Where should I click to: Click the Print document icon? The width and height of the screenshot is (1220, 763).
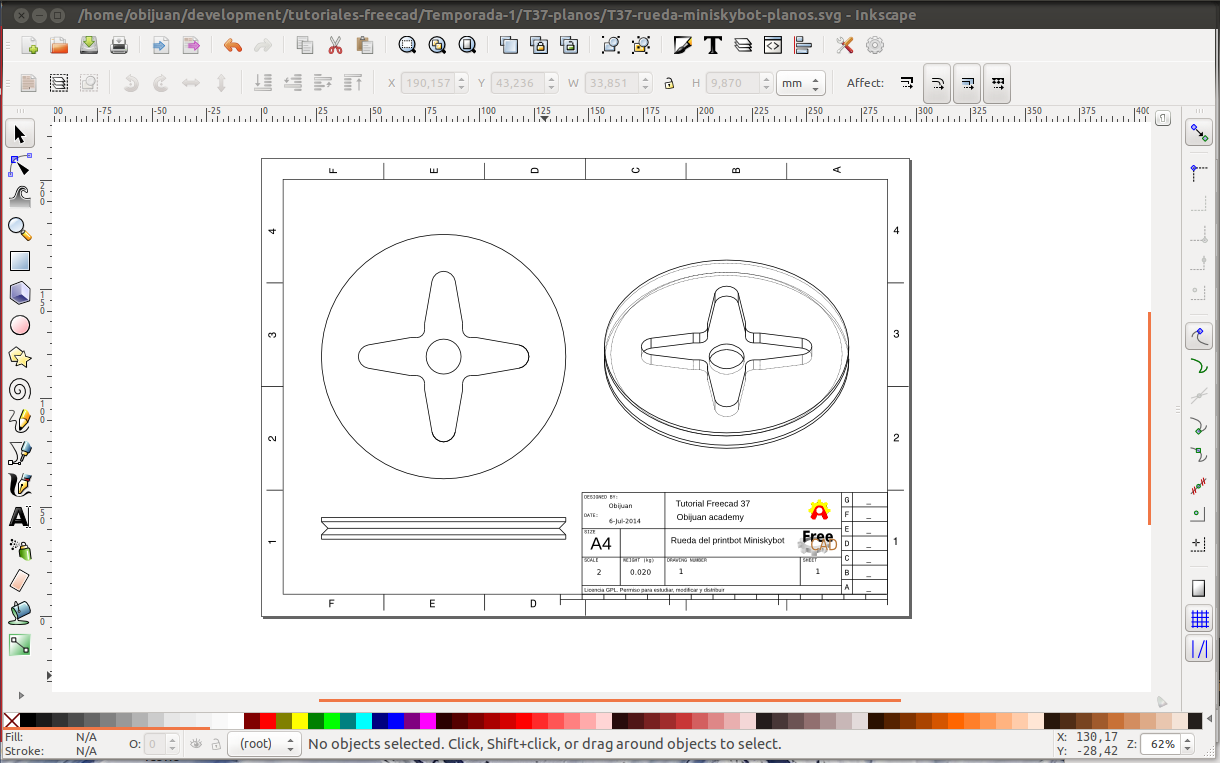pyautogui.click(x=119, y=45)
